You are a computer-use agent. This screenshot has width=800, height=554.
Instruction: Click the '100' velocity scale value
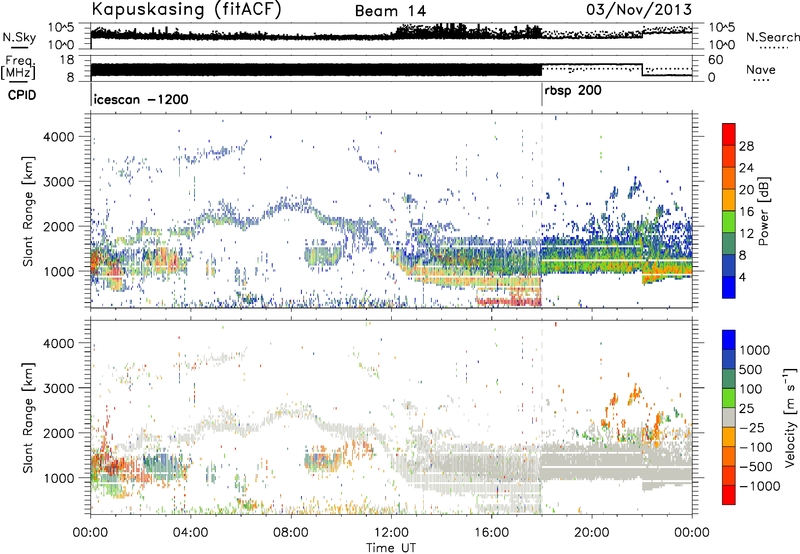(x=751, y=389)
